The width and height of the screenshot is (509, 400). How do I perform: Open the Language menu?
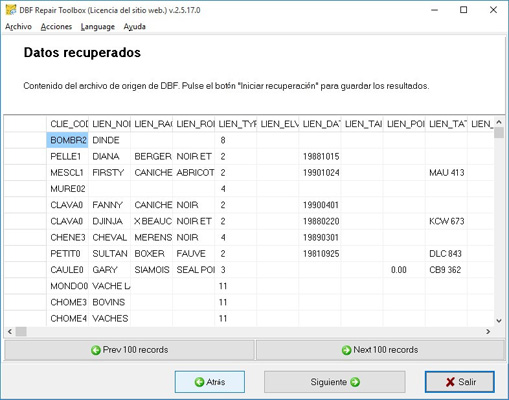point(98,27)
